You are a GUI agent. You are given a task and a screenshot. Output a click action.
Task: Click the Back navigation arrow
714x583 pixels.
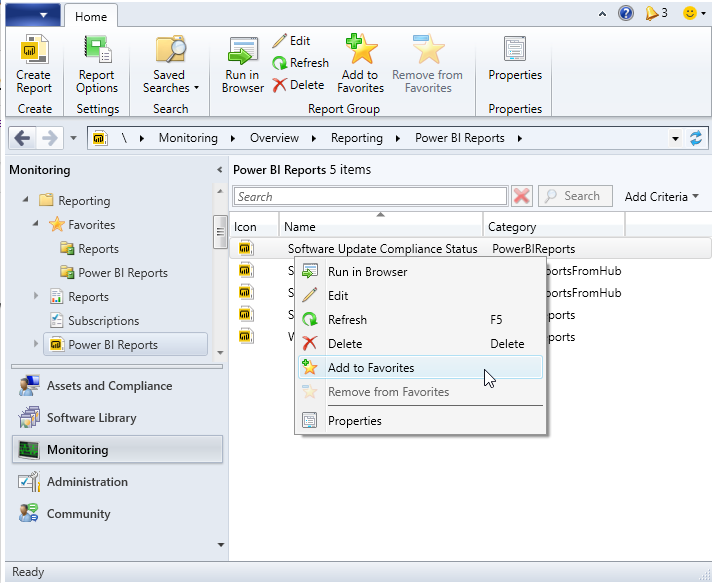click(22, 138)
